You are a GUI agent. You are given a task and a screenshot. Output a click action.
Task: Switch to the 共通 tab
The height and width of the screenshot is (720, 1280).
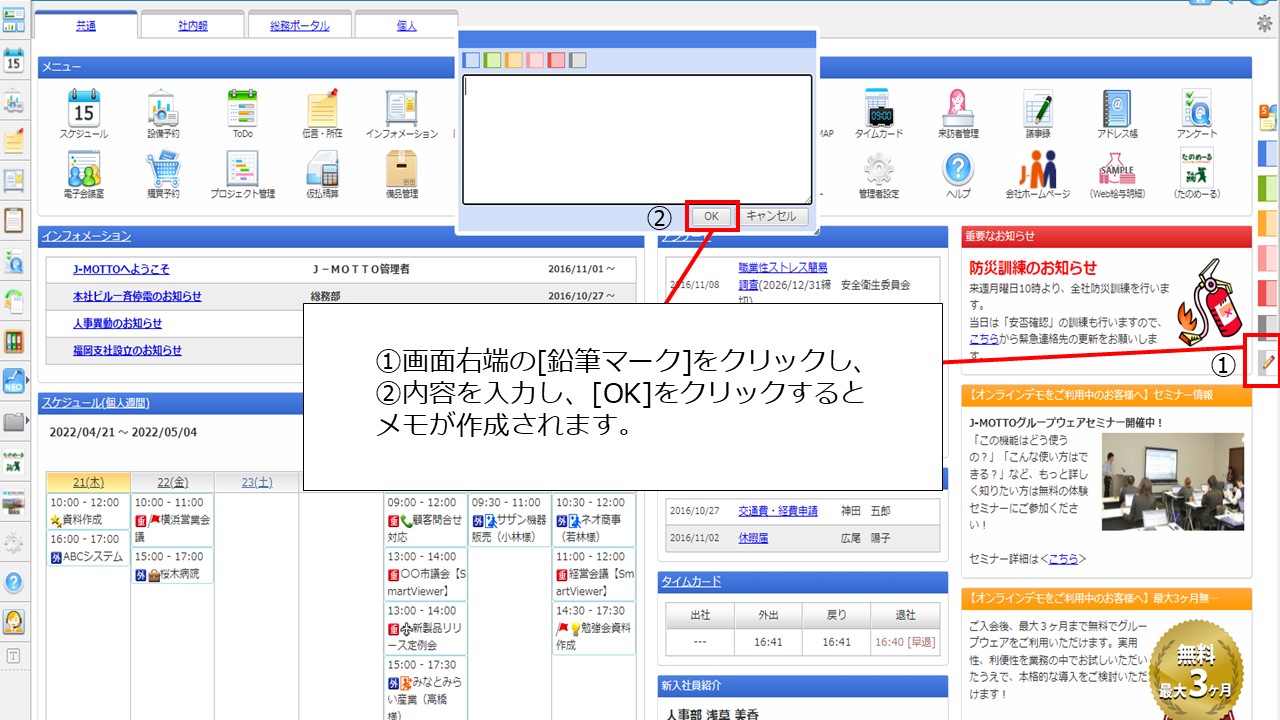point(85,26)
